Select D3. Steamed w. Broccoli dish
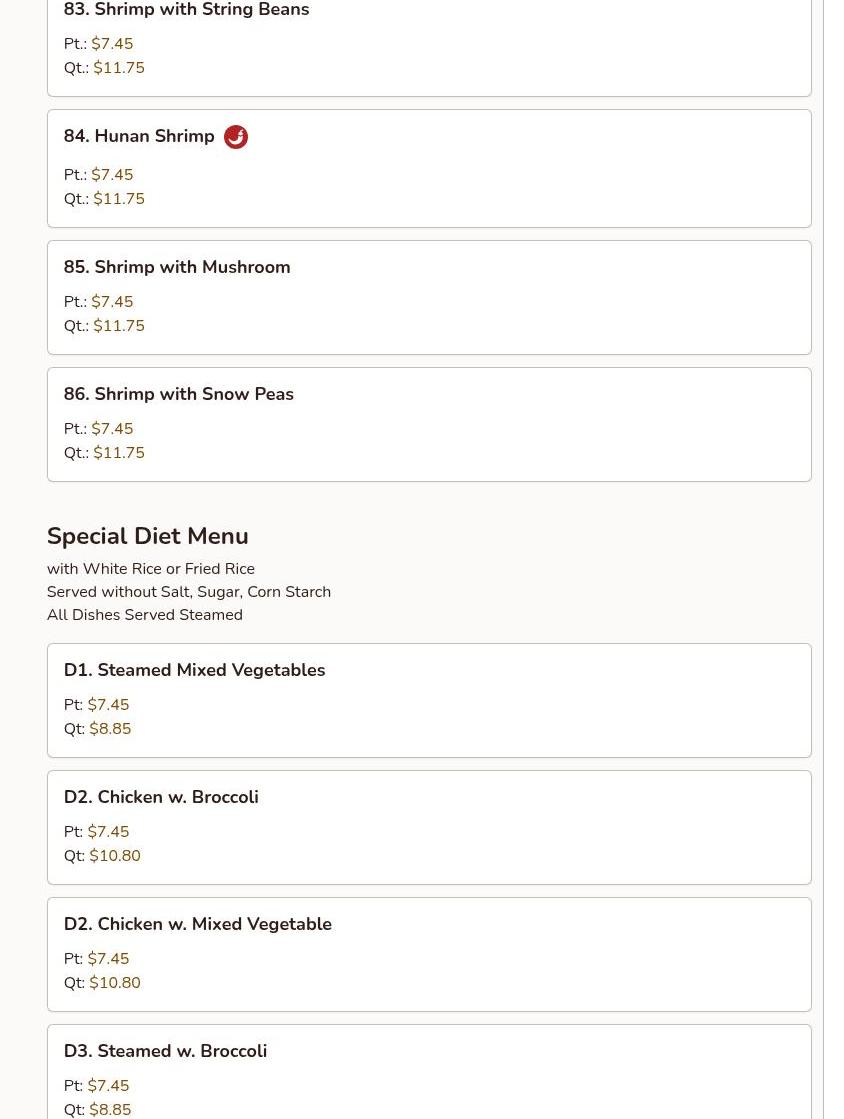The height and width of the screenshot is (1119, 844). [x=429, y=1072]
